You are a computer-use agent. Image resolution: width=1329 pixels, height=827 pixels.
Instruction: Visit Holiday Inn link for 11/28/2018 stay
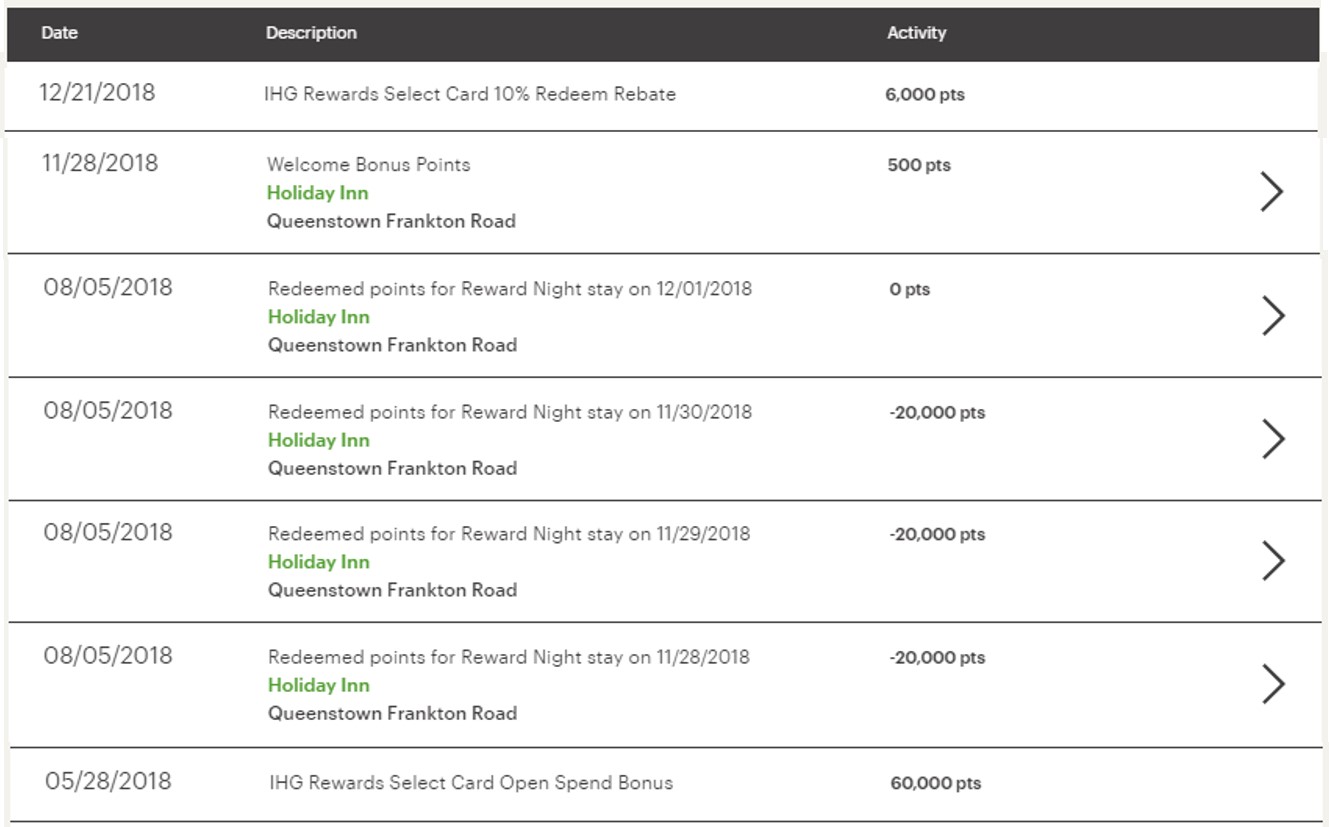pos(318,685)
